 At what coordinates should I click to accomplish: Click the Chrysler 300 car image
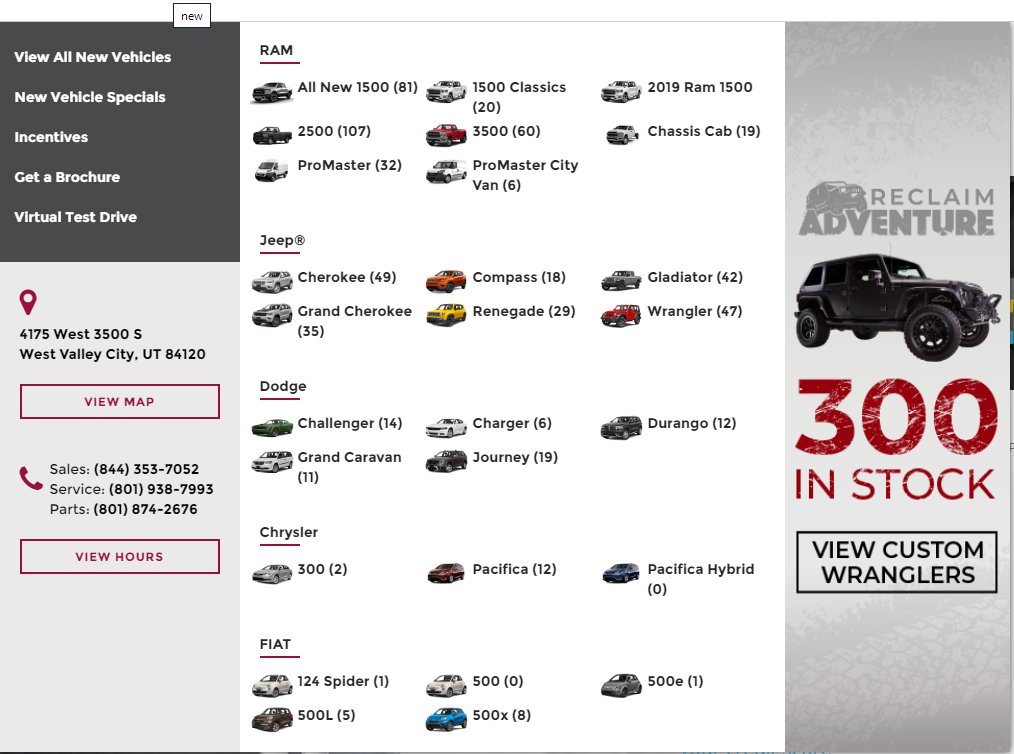(272, 574)
